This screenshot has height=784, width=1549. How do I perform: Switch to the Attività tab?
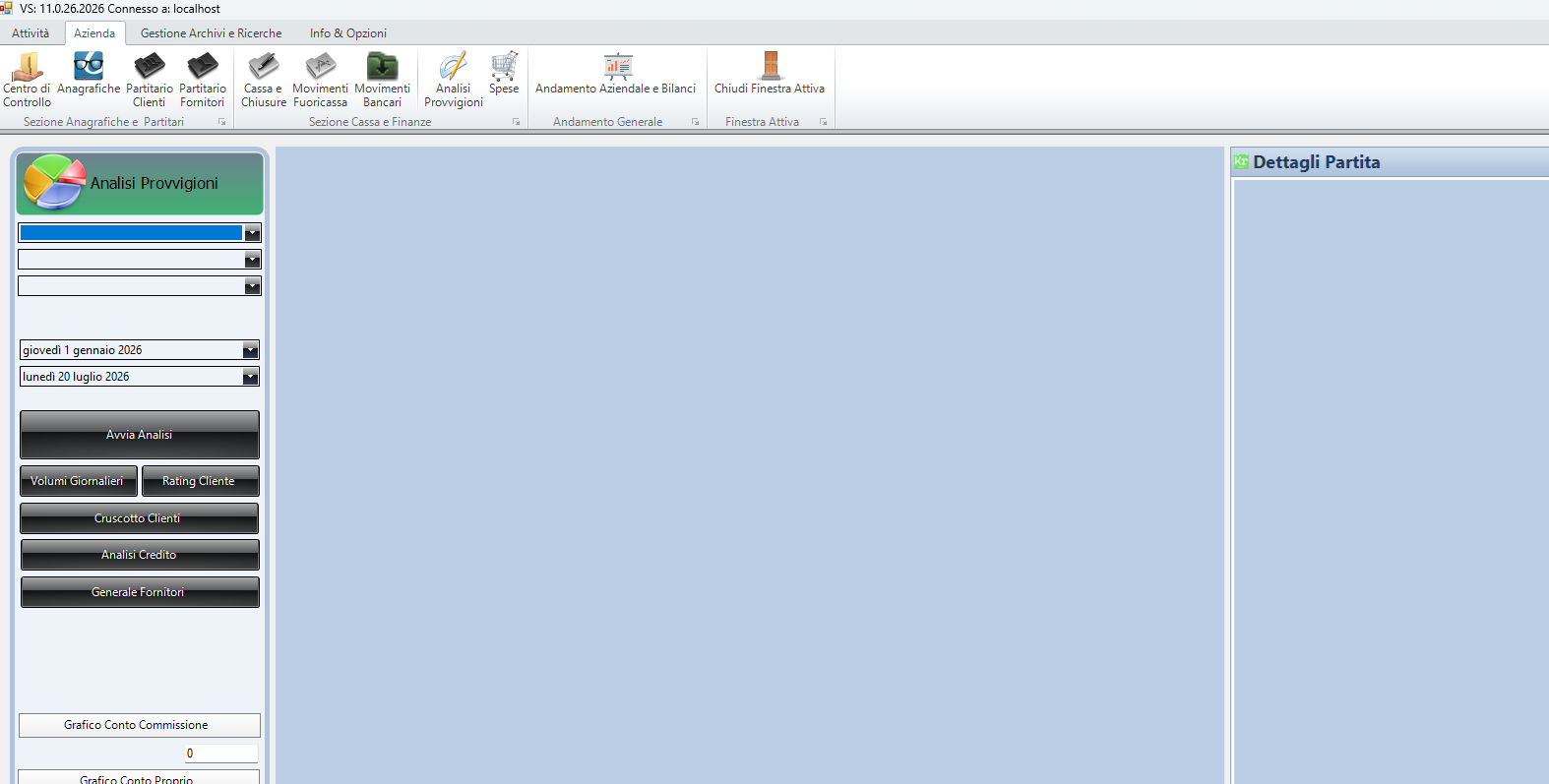tap(31, 33)
